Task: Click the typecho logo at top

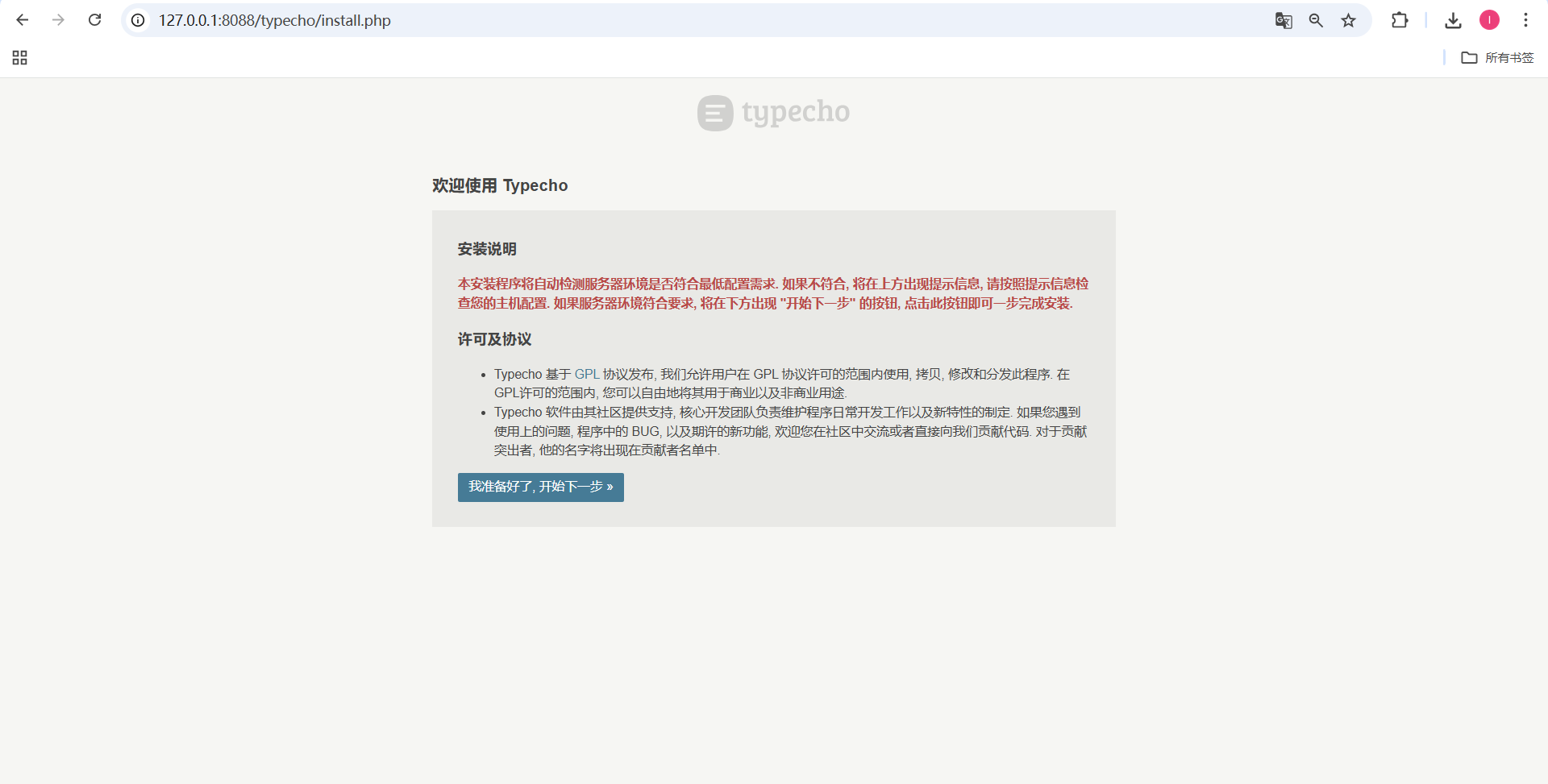Action: pyautogui.click(x=773, y=113)
